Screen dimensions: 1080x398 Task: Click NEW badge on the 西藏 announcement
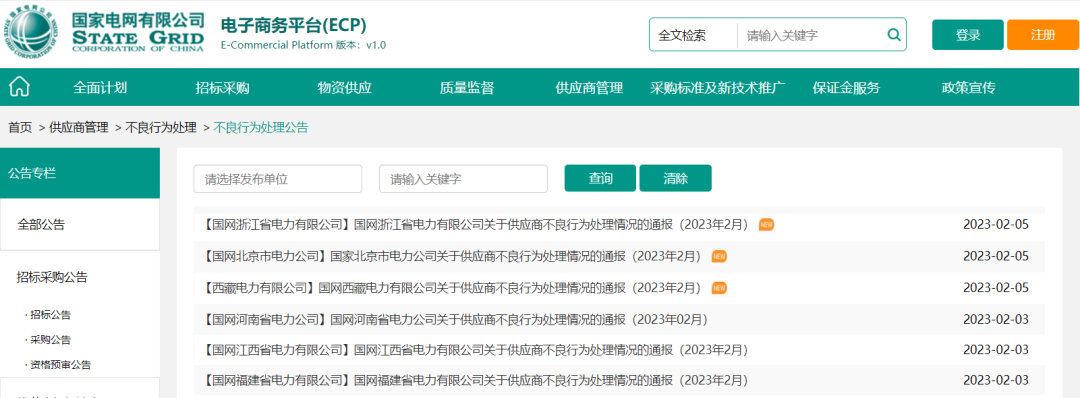click(719, 288)
